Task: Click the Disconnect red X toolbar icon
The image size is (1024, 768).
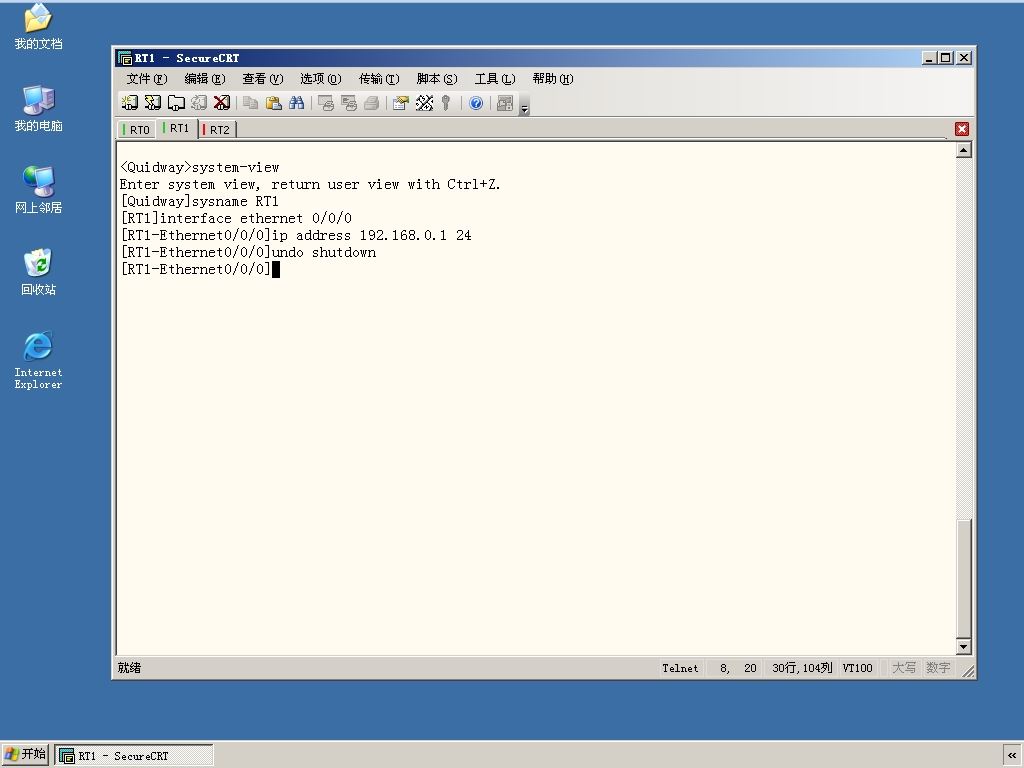Action: [x=222, y=103]
